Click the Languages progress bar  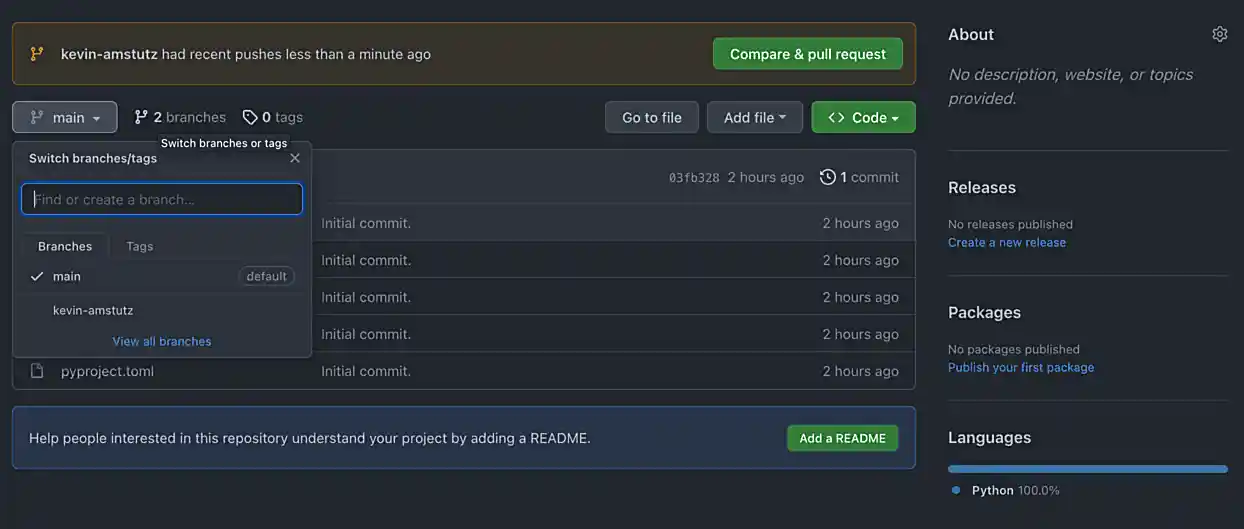click(1087, 468)
